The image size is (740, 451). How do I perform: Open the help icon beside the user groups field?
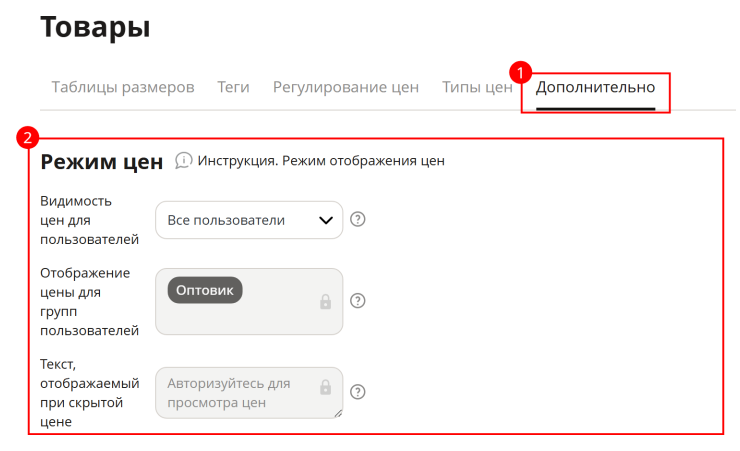pos(358,301)
